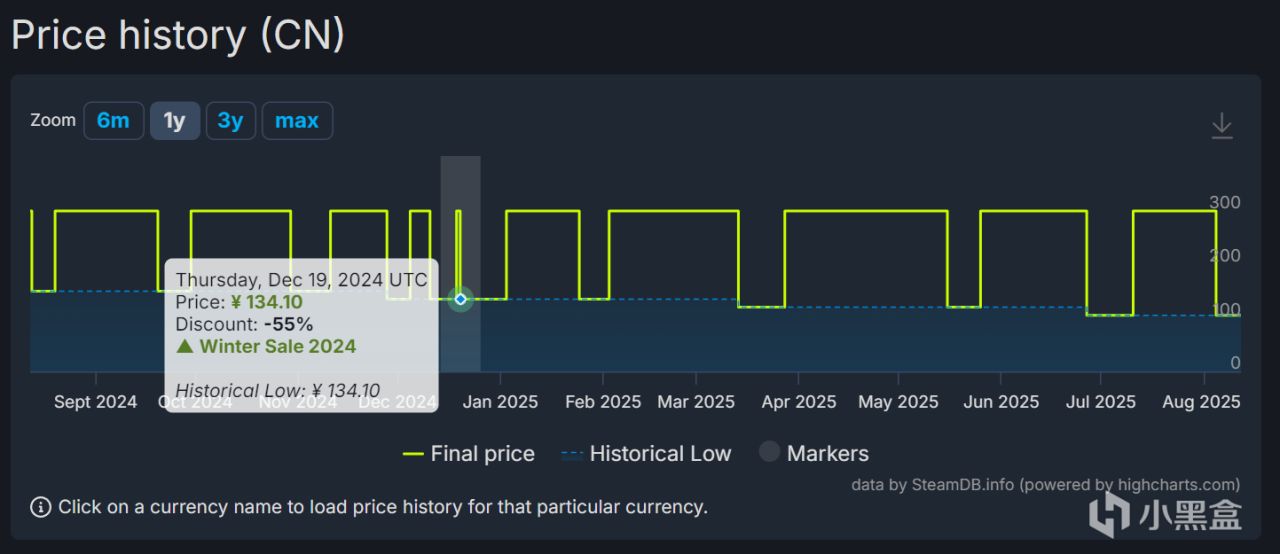The width and height of the screenshot is (1280, 554).
Task: Toggle the Markers legend label
Action: 827,454
